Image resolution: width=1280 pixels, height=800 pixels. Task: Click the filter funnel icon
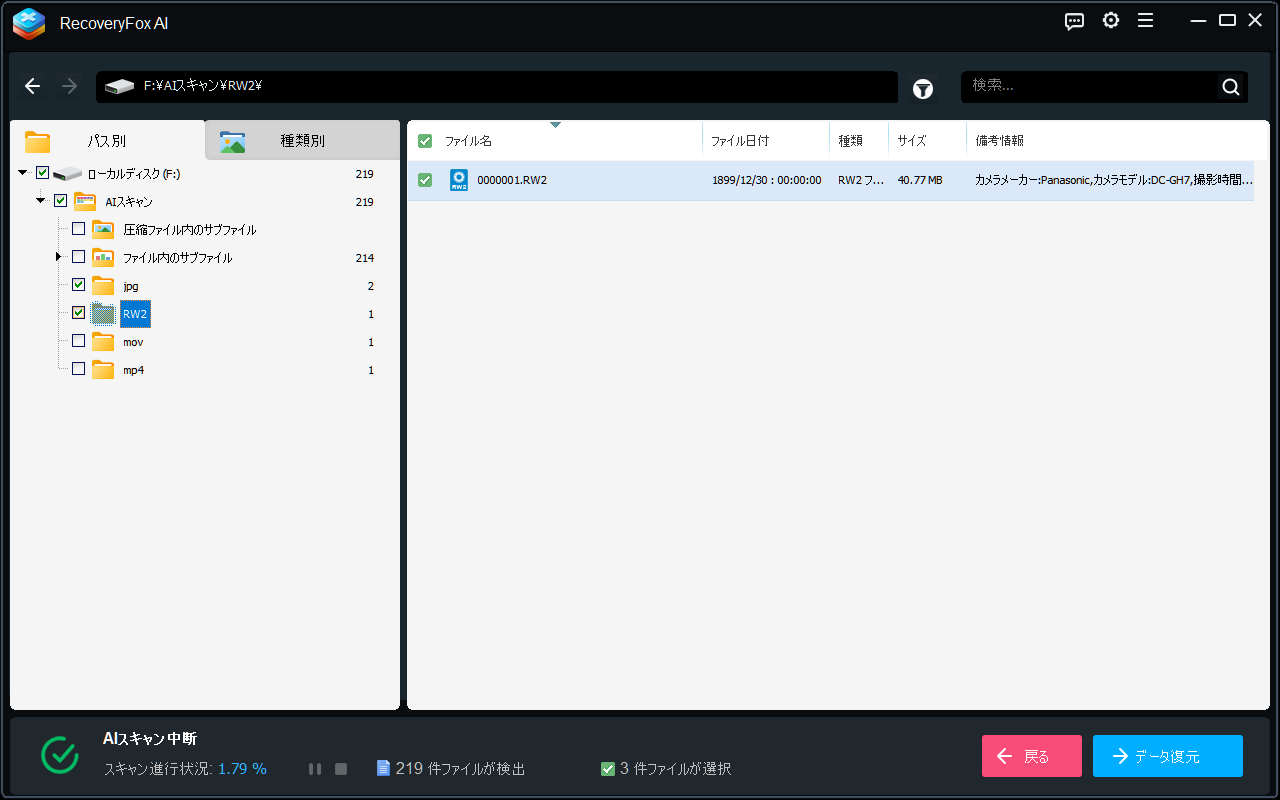(922, 89)
